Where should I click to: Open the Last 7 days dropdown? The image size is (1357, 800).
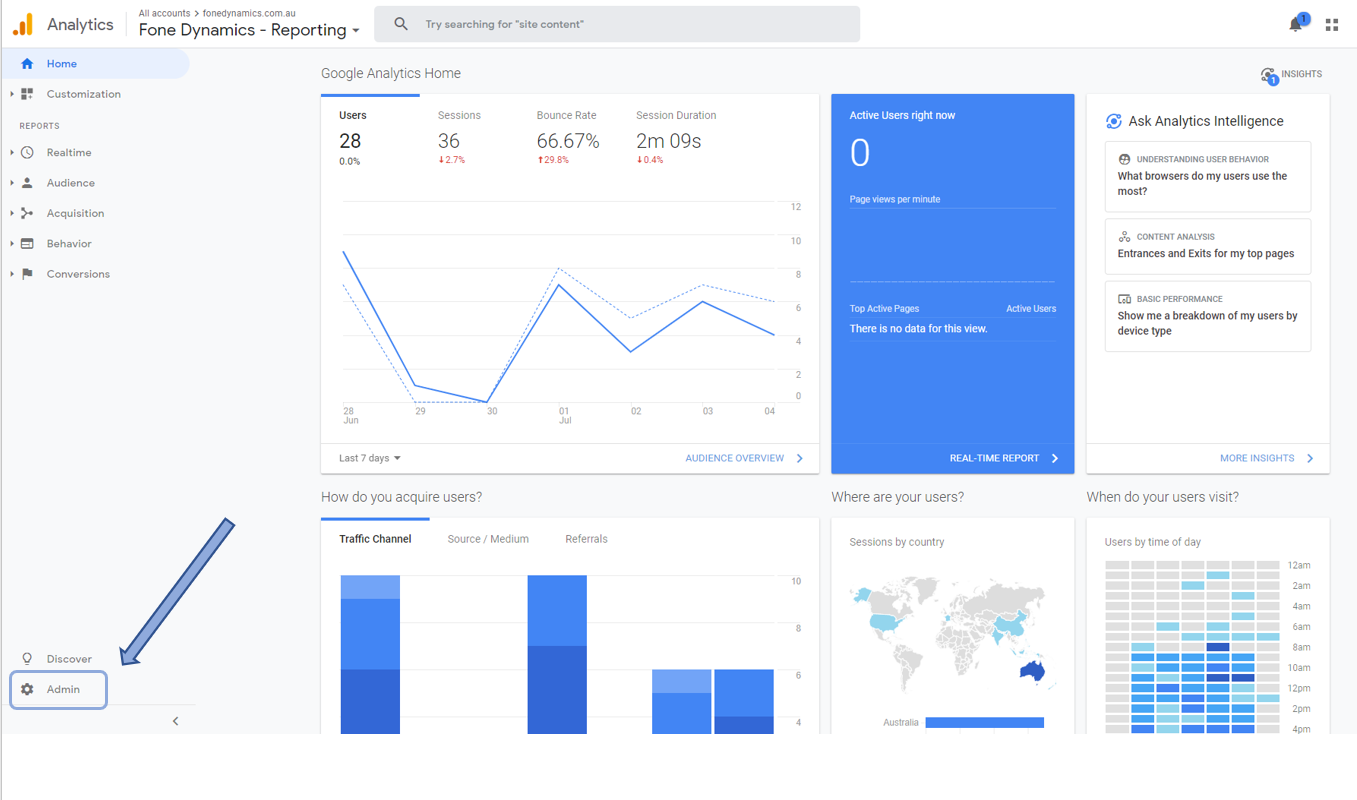pos(370,458)
